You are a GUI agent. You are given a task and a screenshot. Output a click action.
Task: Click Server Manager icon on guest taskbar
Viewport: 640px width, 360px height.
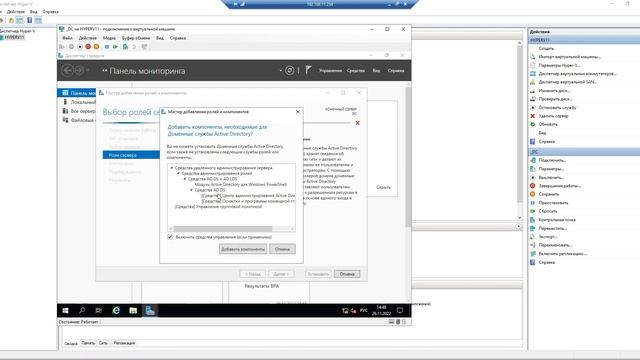coord(150,311)
